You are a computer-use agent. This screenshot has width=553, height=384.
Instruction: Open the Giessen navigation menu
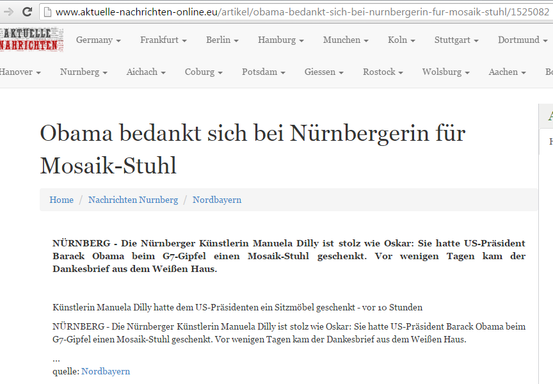click(x=324, y=72)
